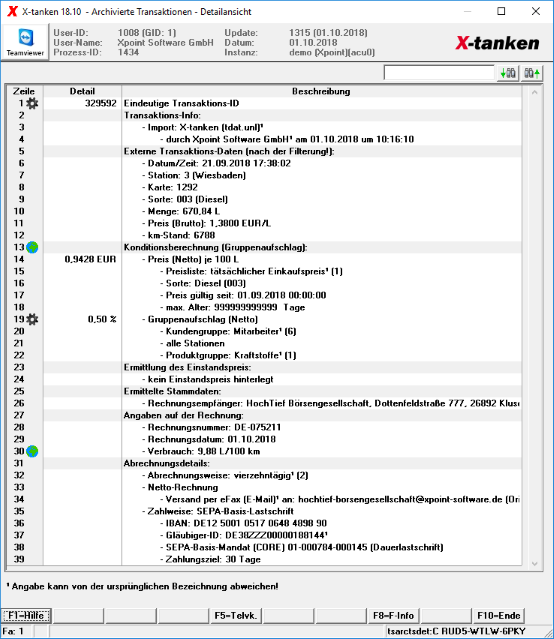Click the scrollbar down arrow
The width and height of the screenshot is (554, 639).
pos(534,564)
